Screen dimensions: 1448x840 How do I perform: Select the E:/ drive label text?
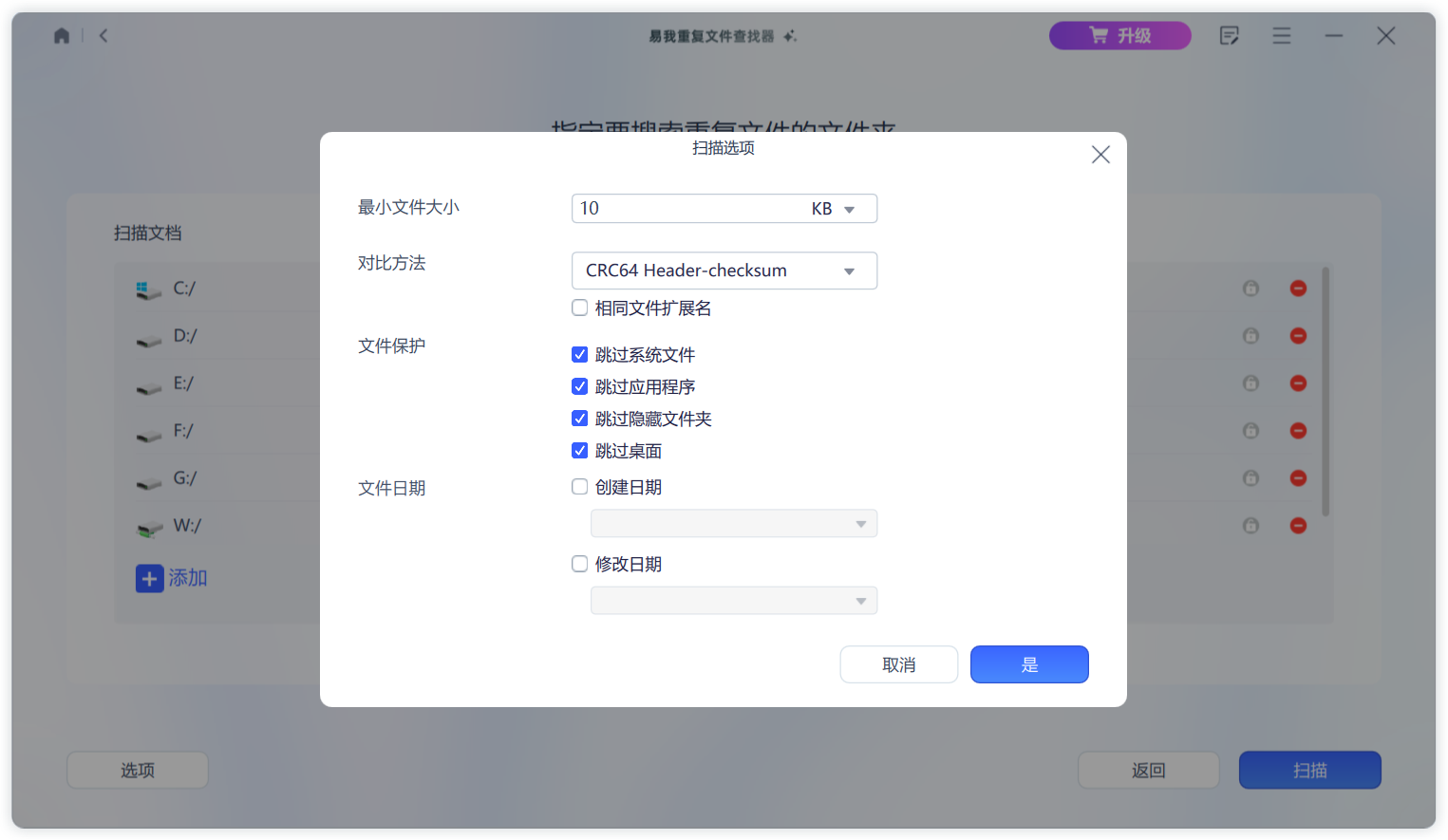(x=183, y=383)
